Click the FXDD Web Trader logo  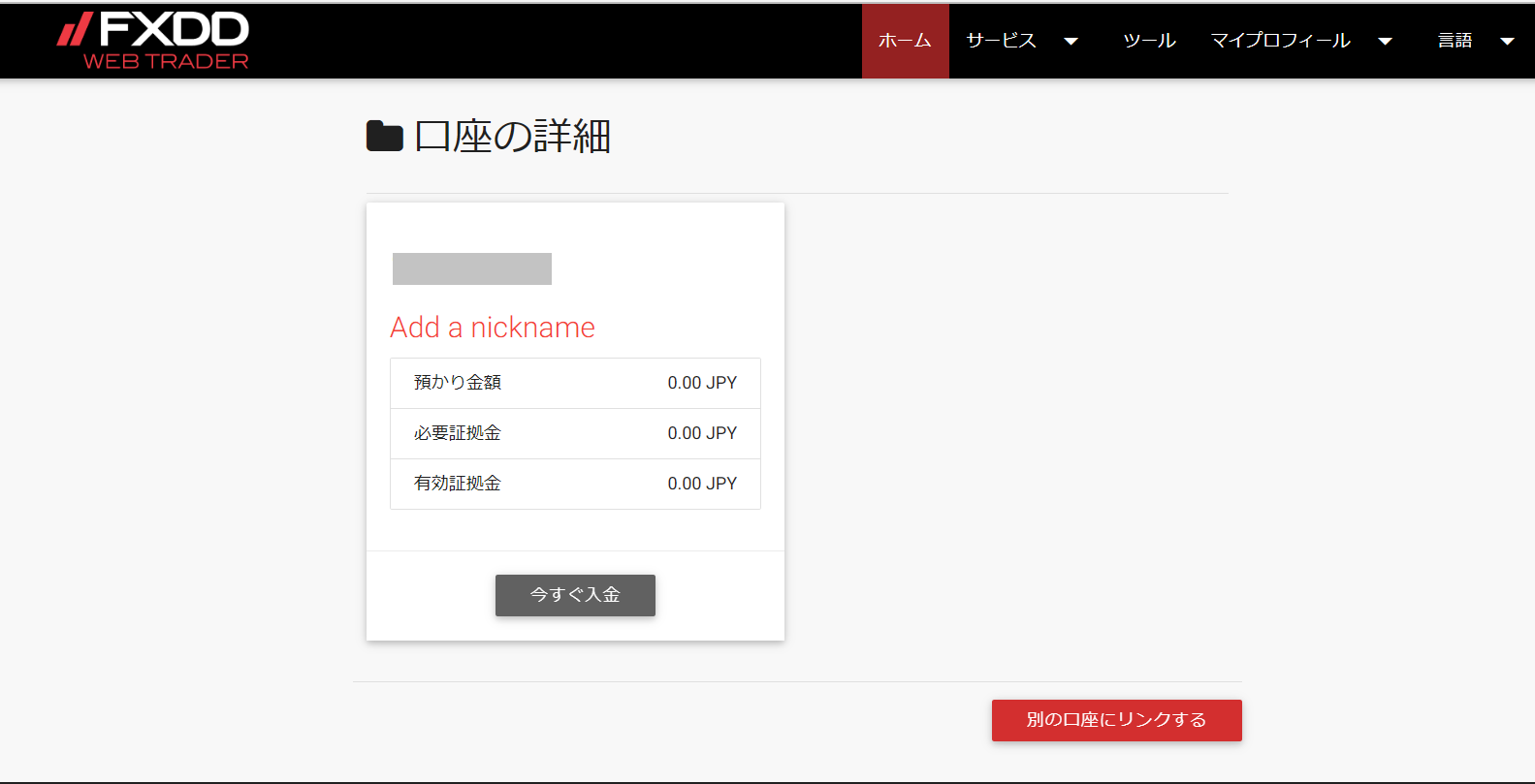(x=153, y=41)
